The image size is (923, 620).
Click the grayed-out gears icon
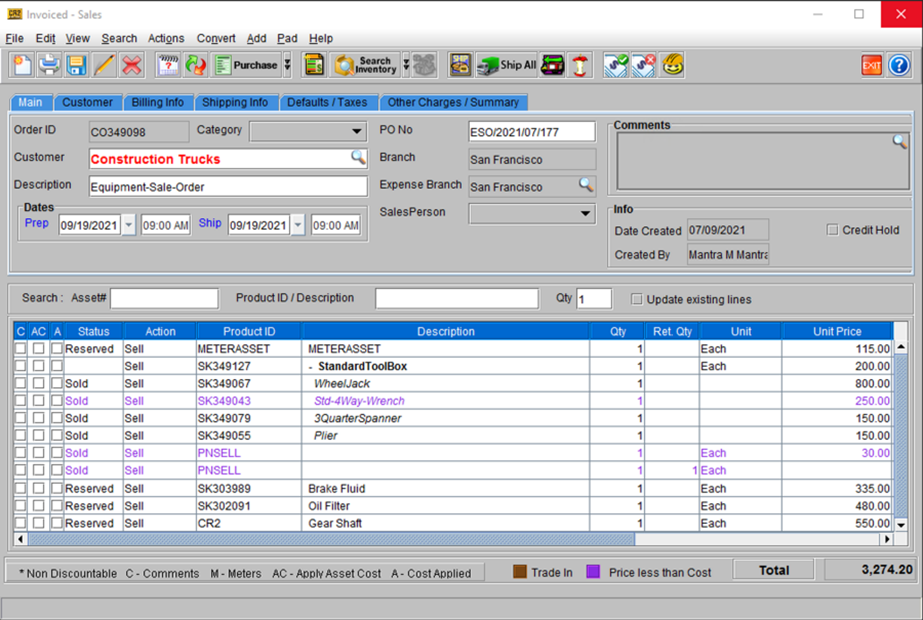click(424, 65)
